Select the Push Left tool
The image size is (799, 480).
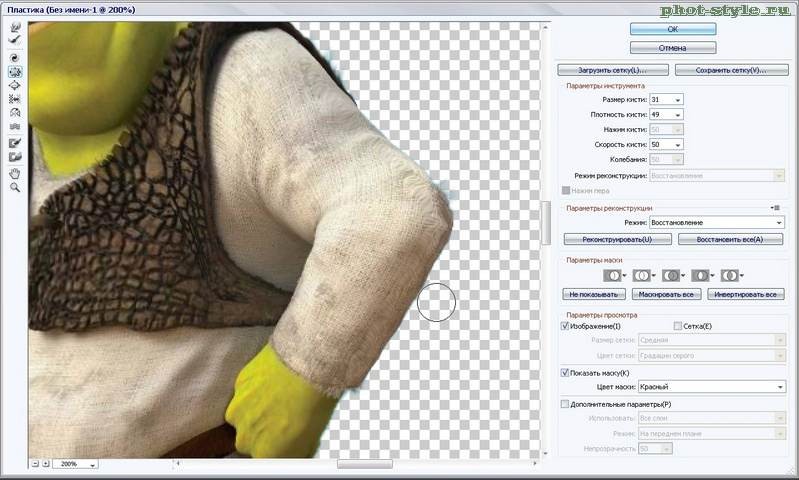15,99
